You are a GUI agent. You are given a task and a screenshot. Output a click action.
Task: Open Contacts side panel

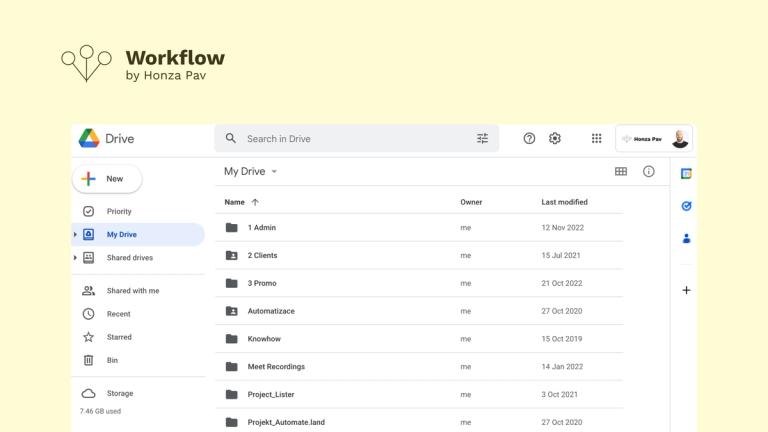click(686, 239)
